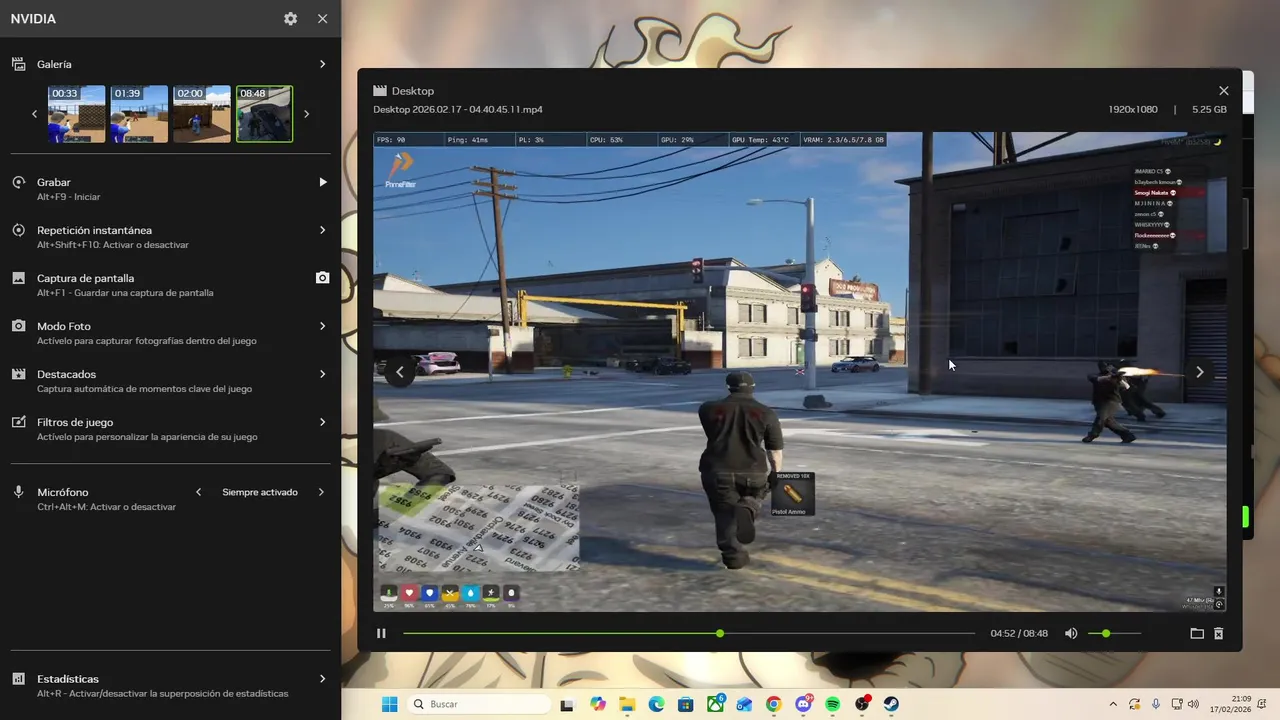The height and width of the screenshot is (720, 1280).
Task: Open Task View on the taskbar
Action: tap(567, 704)
